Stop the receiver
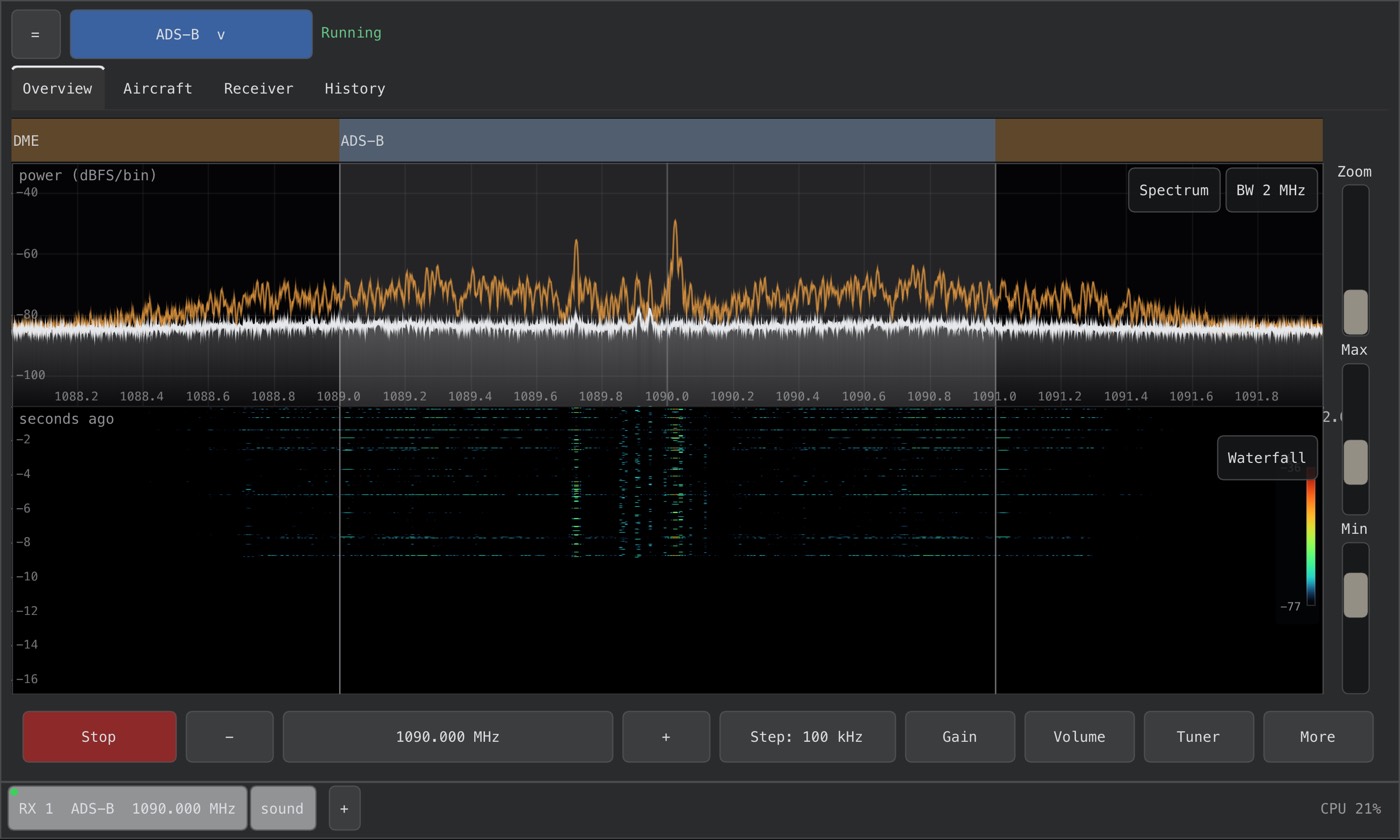 click(99, 737)
